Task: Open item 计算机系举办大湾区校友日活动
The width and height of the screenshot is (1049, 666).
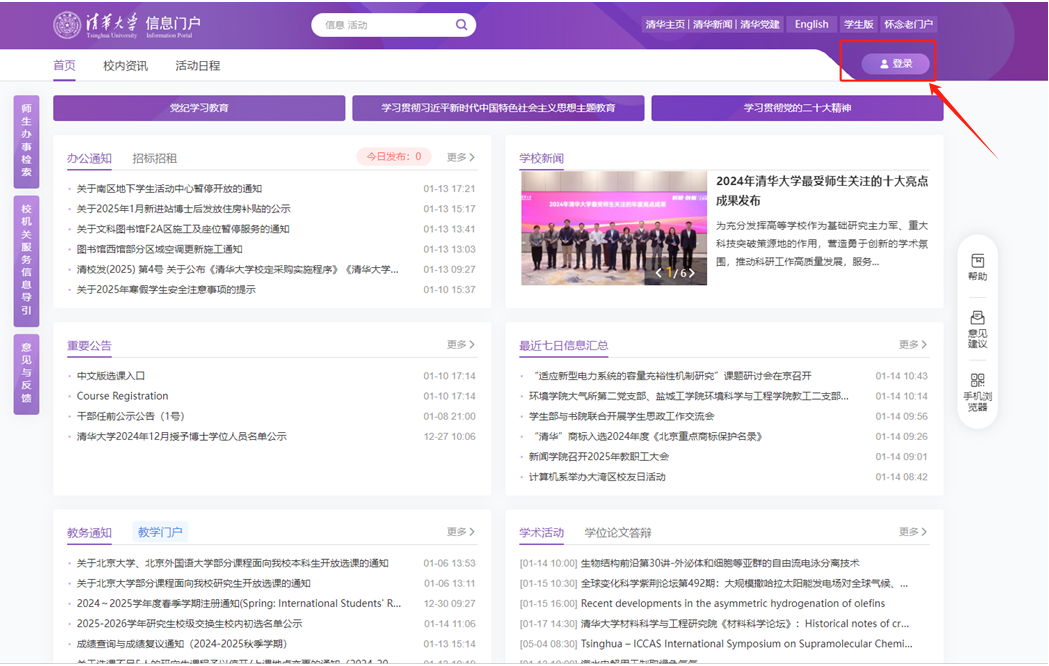Action: pos(597,477)
